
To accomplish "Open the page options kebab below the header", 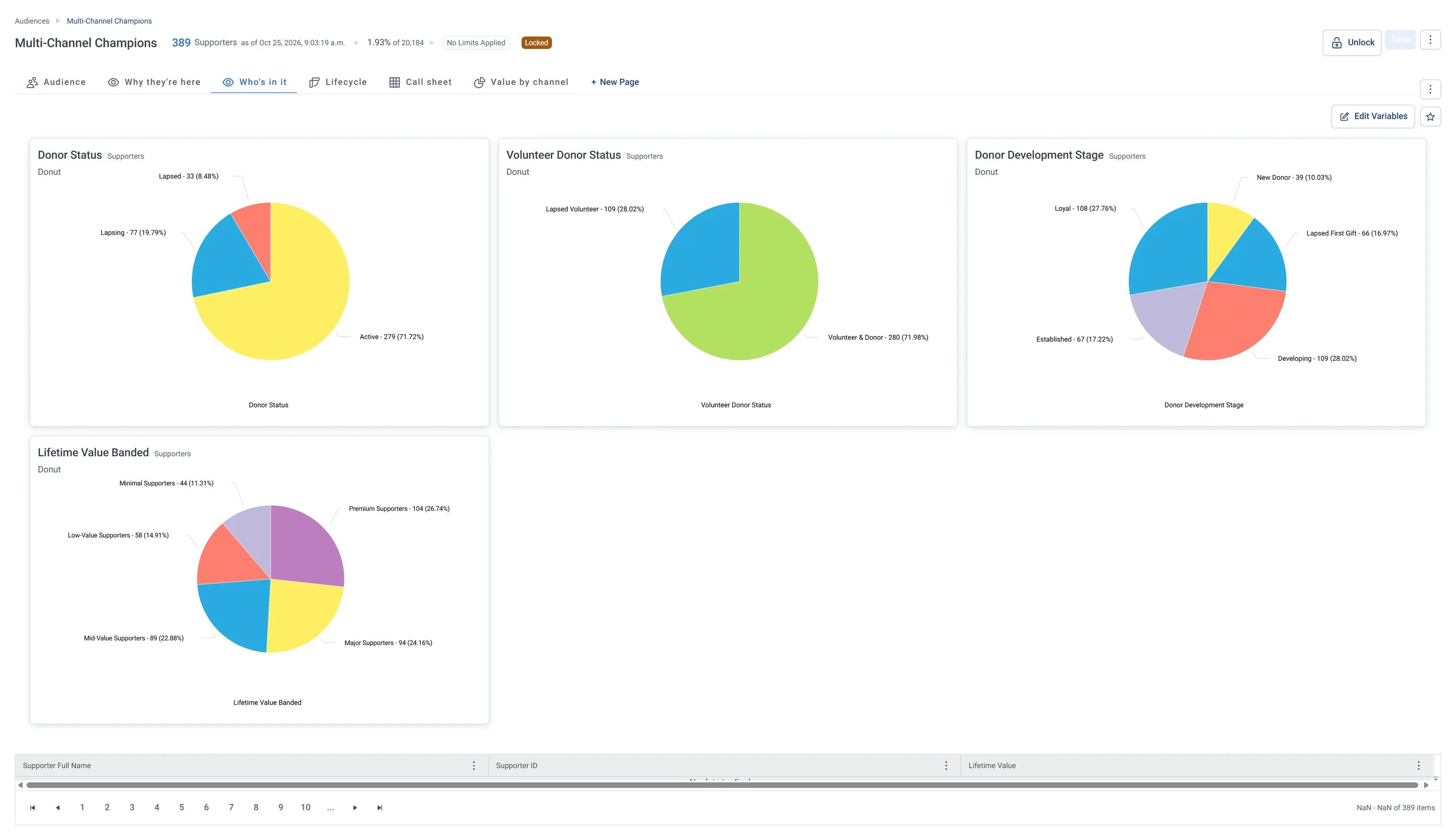I will tap(1429, 89).
